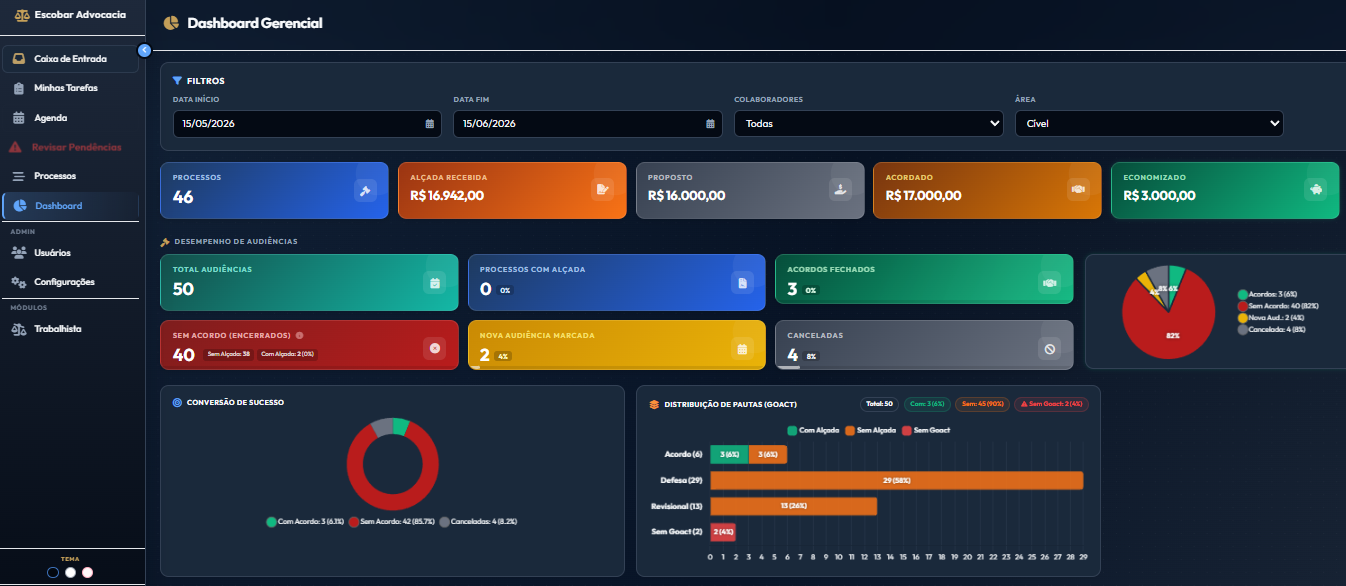This screenshot has height=586, width=1346.
Task: Toggle Nova Aud.: 2 (4%) pie legend
Action: click(x=1270, y=318)
